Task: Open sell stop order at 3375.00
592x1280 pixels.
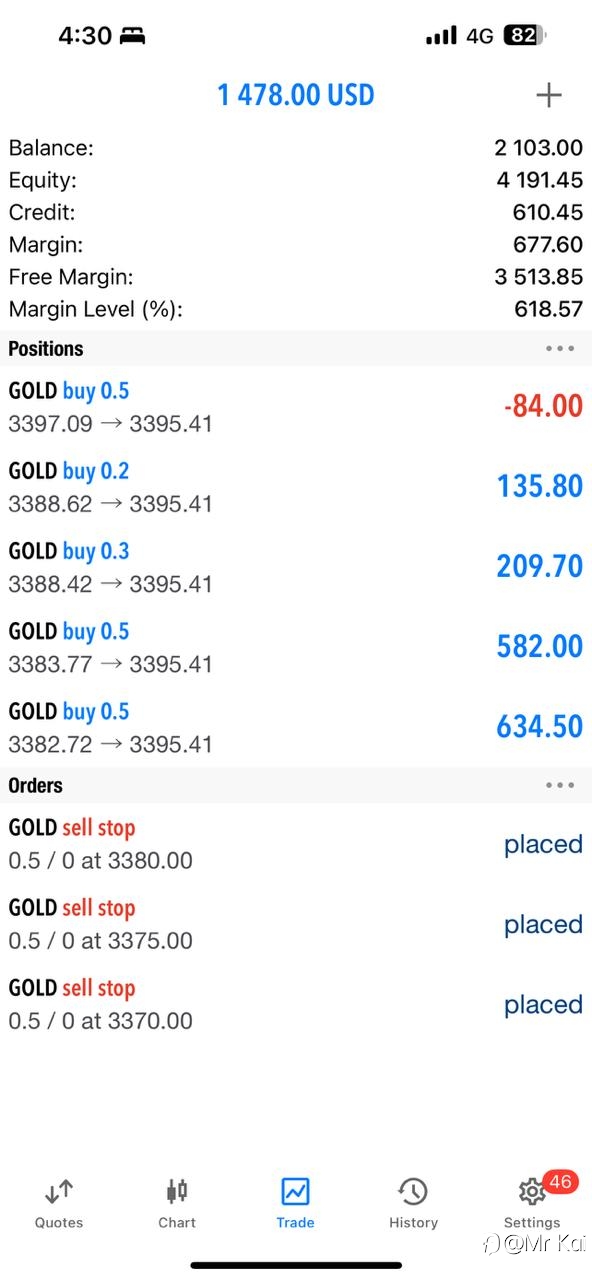Action: click(x=296, y=923)
